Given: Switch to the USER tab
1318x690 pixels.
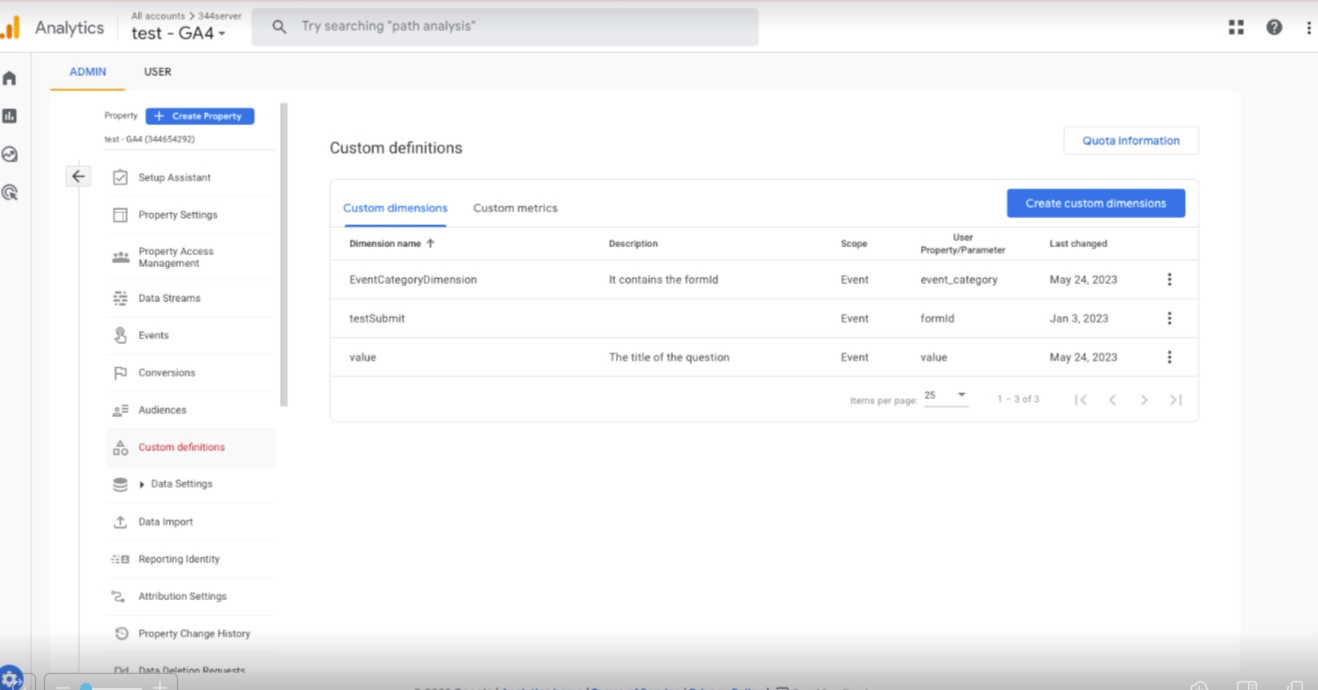Looking at the screenshot, I should click(x=157, y=72).
